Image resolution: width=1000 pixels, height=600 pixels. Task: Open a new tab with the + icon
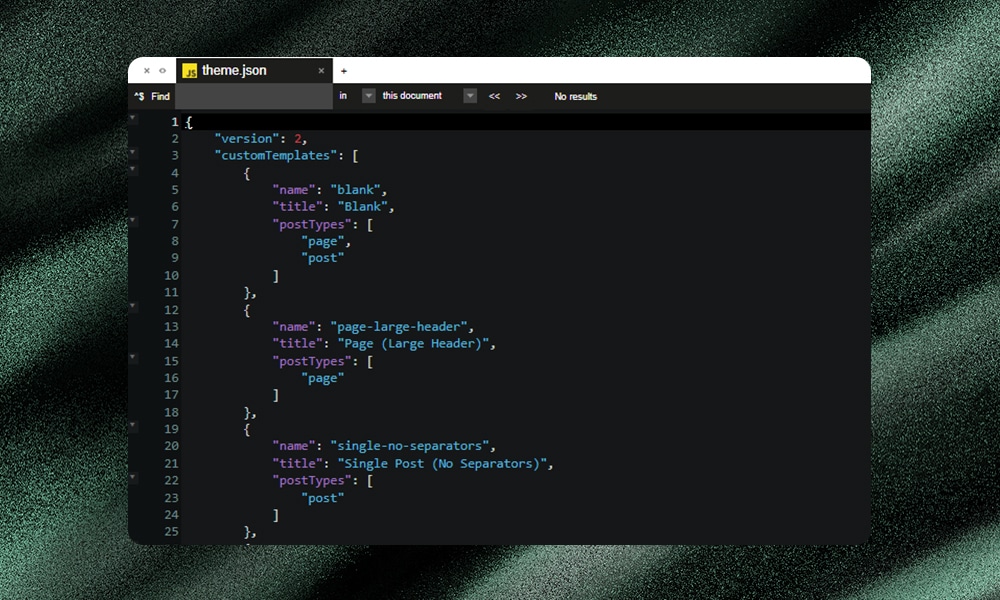coord(344,70)
